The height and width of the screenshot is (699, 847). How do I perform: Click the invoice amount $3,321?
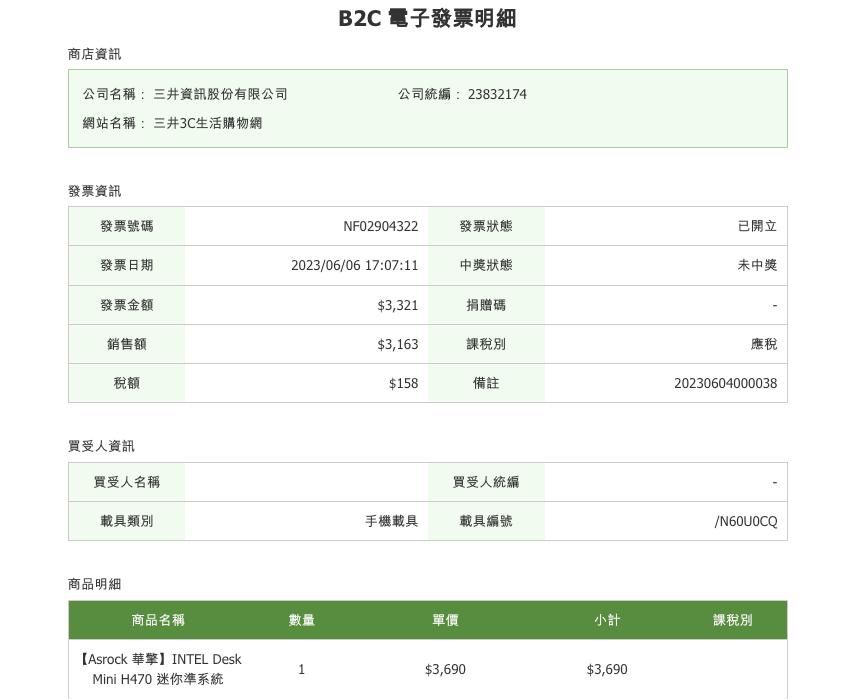click(x=397, y=305)
